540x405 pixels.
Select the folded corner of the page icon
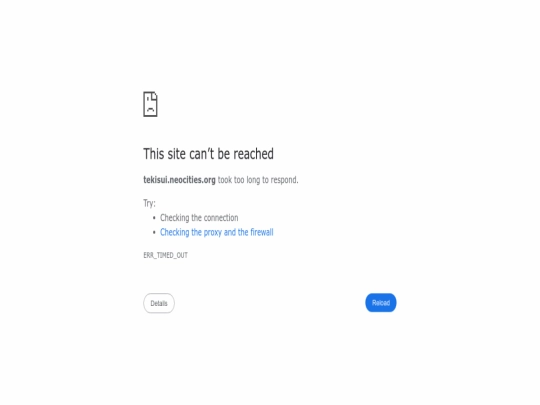click(155, 95)
